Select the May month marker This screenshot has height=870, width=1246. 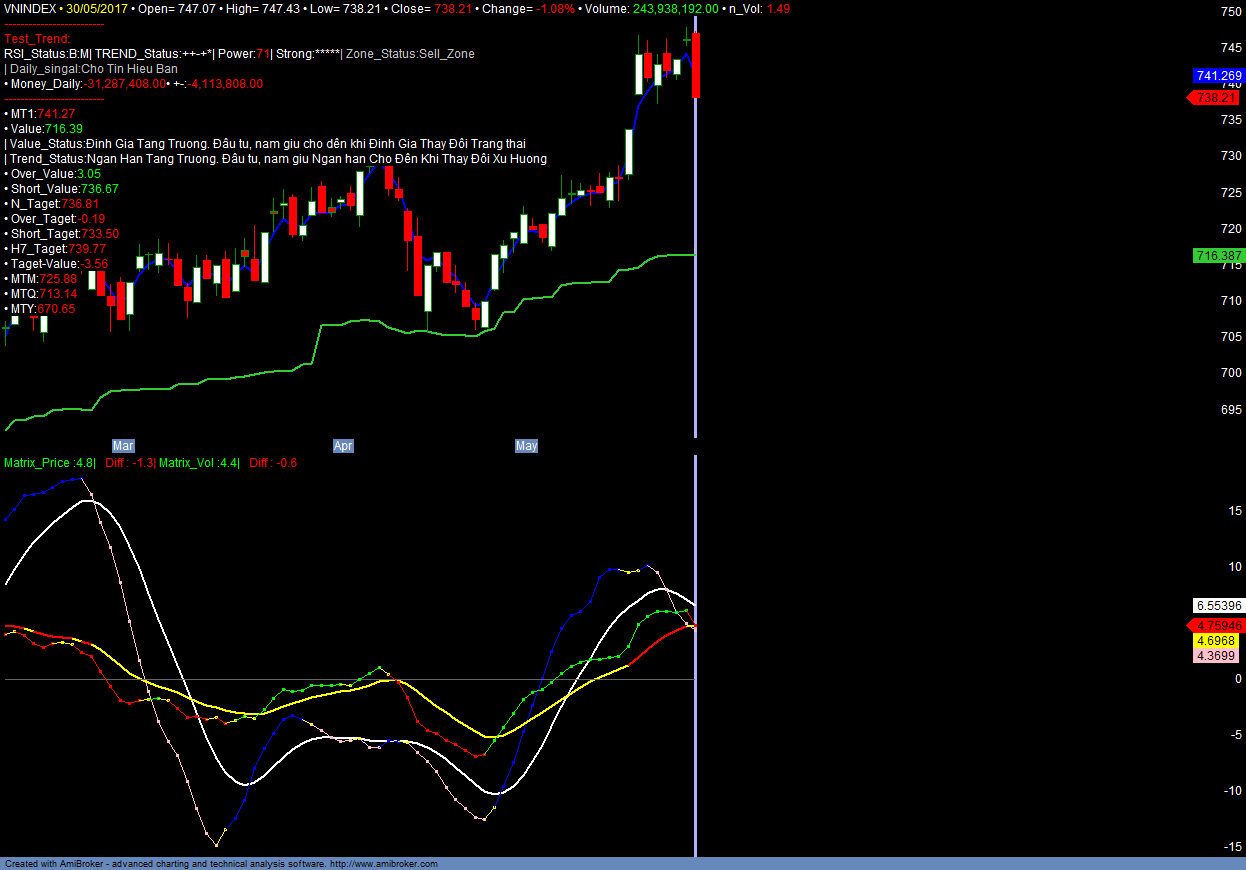click(x=526, y=446)
